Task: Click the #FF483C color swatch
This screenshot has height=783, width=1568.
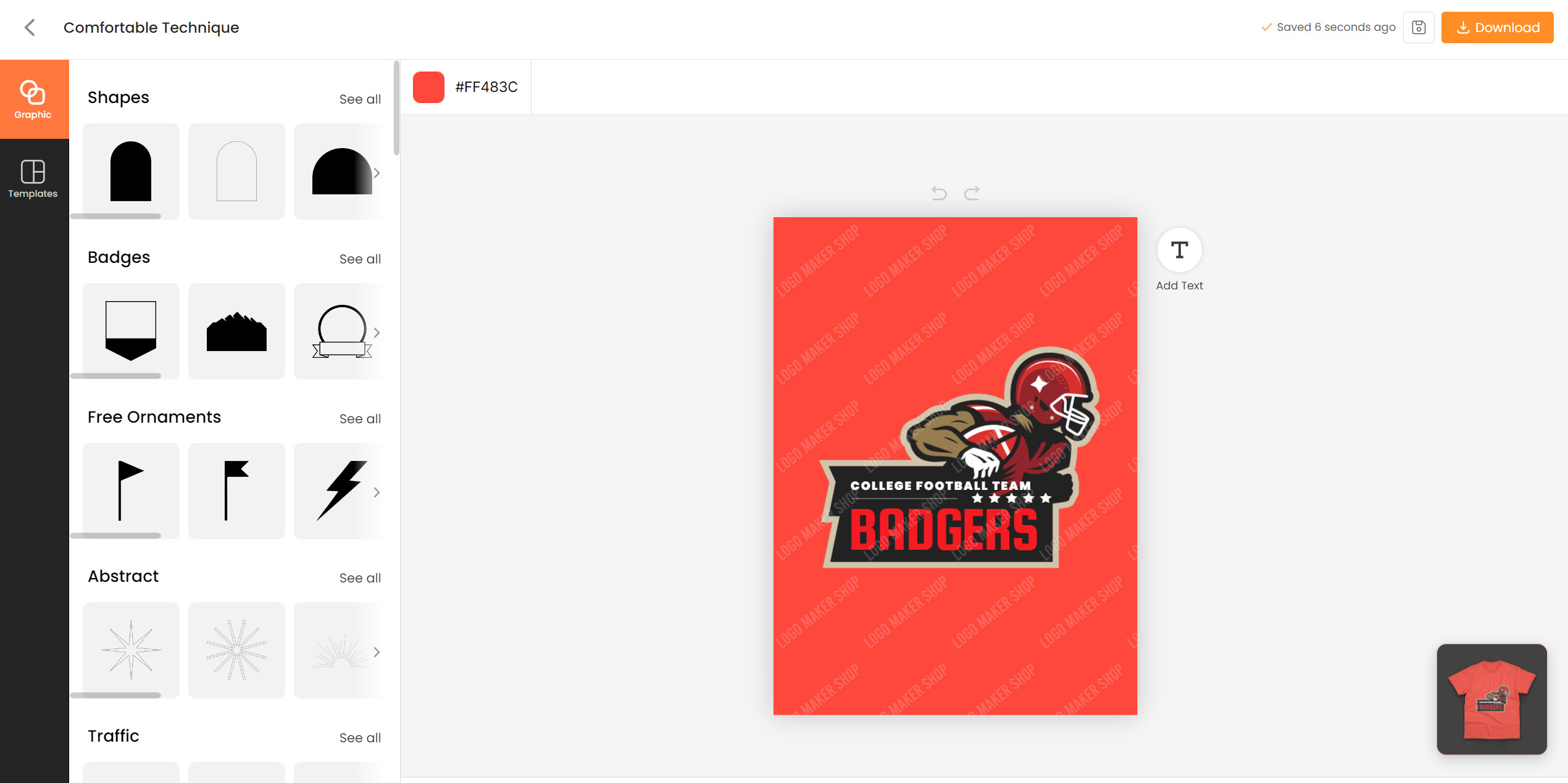Action: coord(428,87)
